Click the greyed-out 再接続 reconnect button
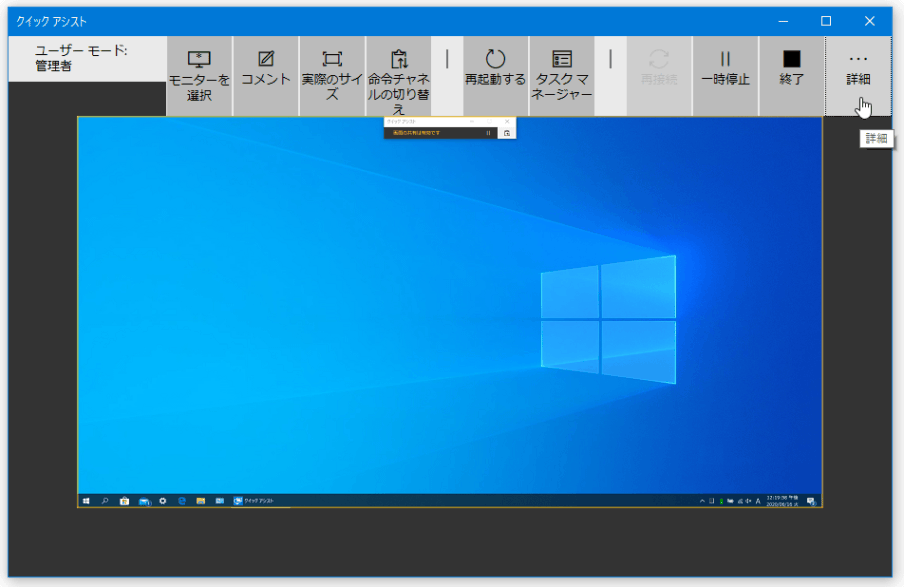Image resolution: width=904 pixels, height=587 pixels. [659, 76]
